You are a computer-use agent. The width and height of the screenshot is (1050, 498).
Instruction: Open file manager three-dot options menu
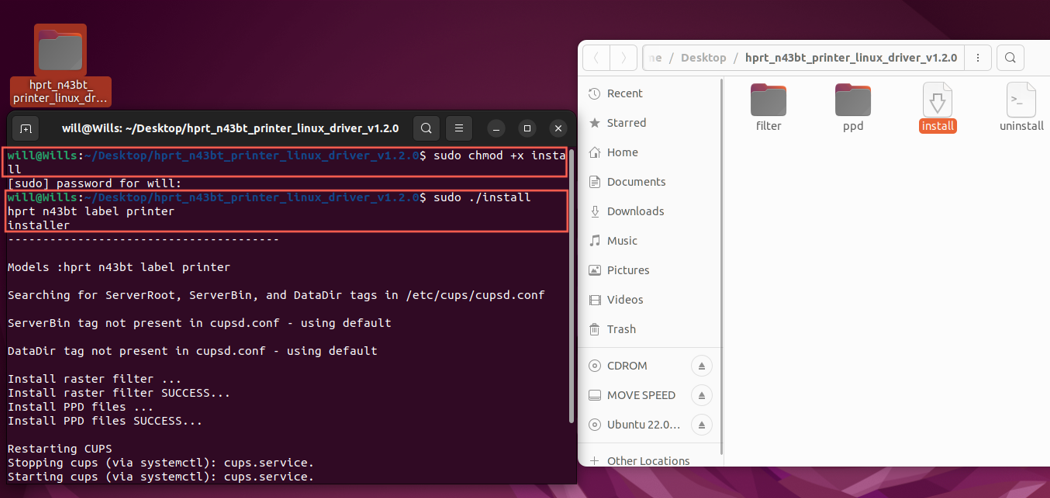(978, 58)
